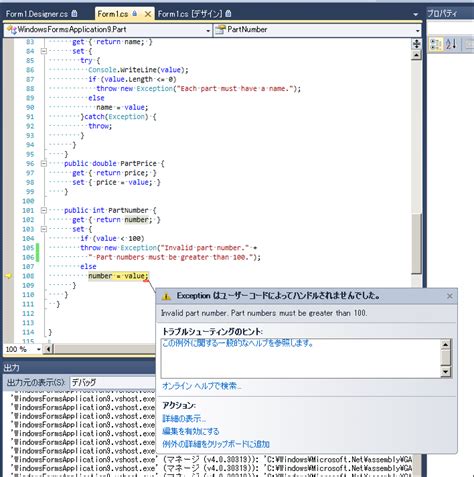Click the hints list scroll up arrow
The height and width of the screenshot is (477, 474).
(x=446, y=344)
